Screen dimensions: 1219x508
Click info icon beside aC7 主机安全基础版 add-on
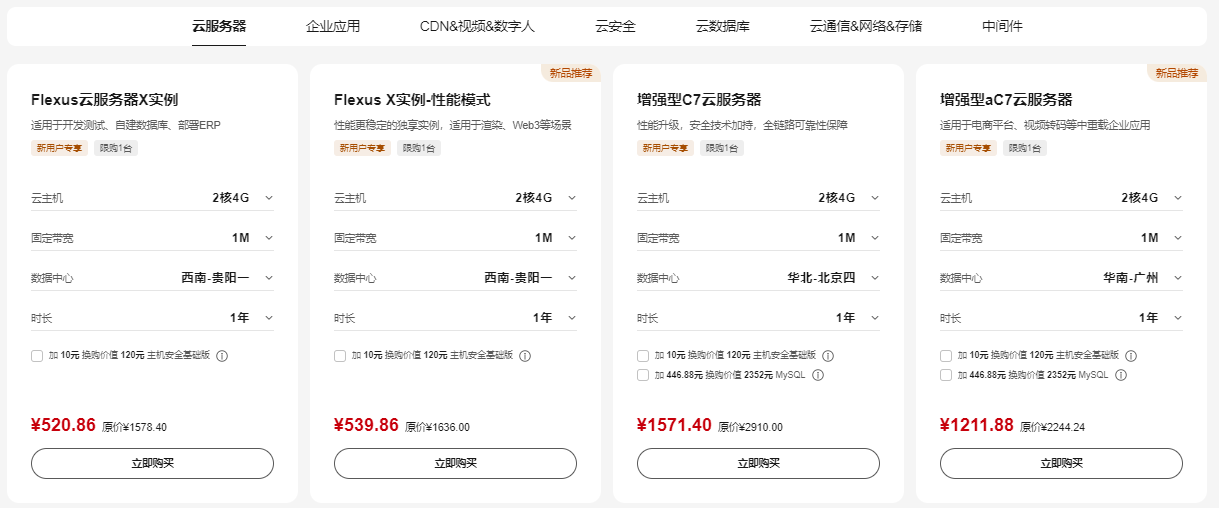click(x=1131, y=355)
